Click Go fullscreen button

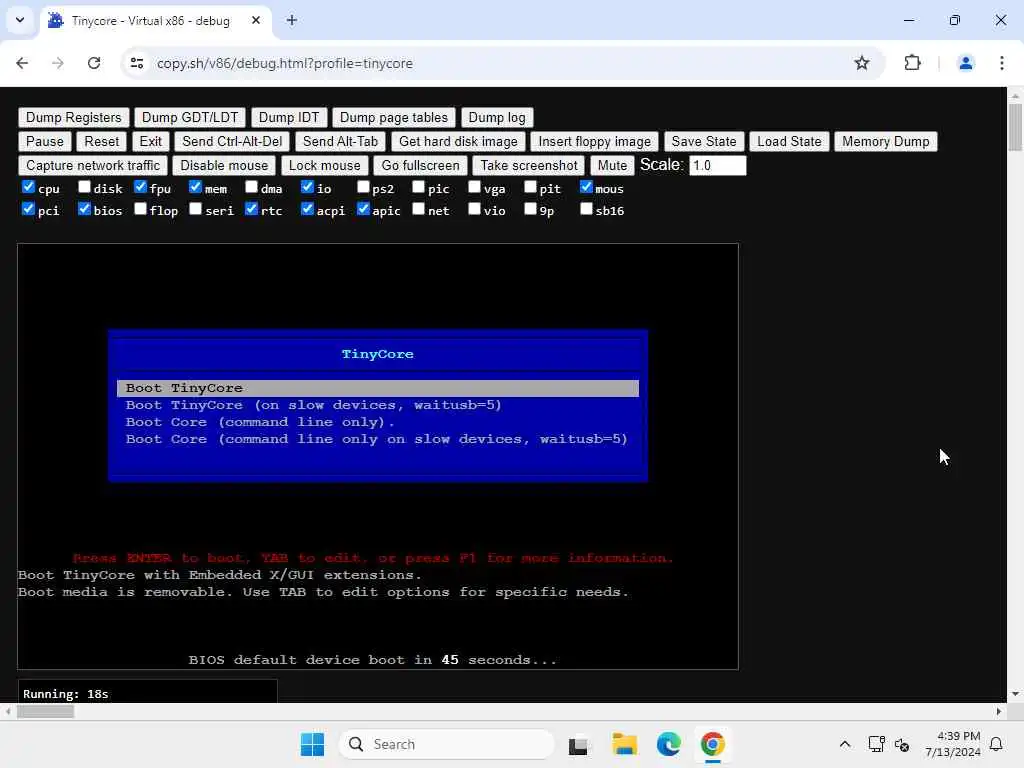click(421, 166)
